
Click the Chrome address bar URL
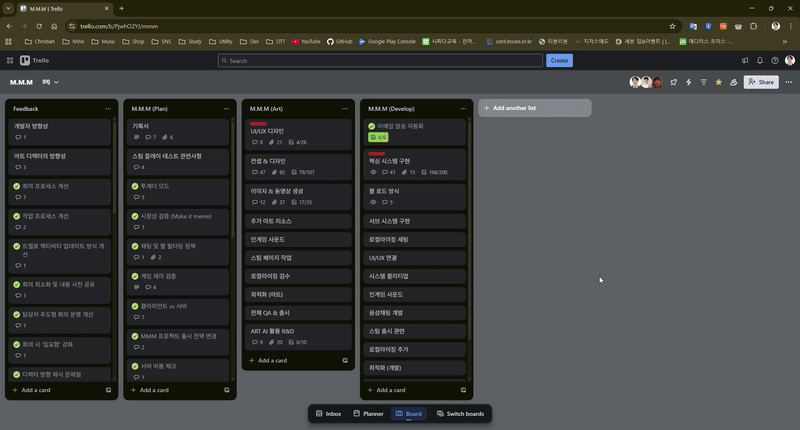[x=119, y=26]
